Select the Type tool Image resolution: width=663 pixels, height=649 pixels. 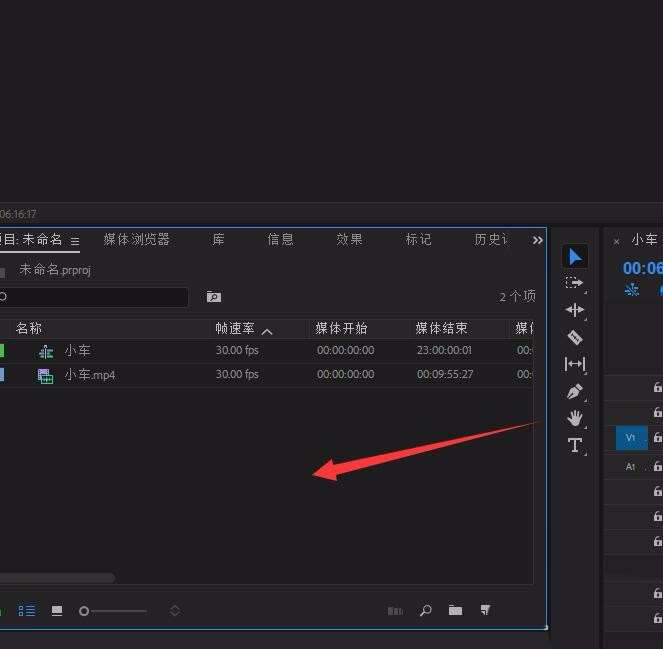point(575,445)
